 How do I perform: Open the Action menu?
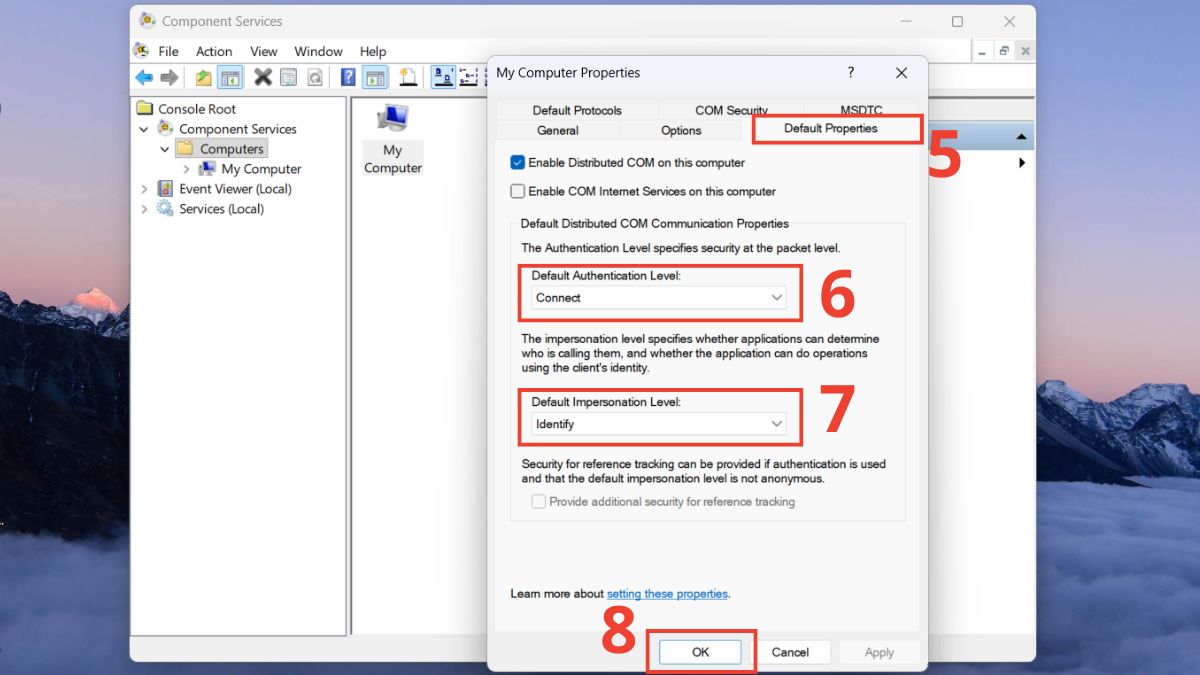(214, 51)
